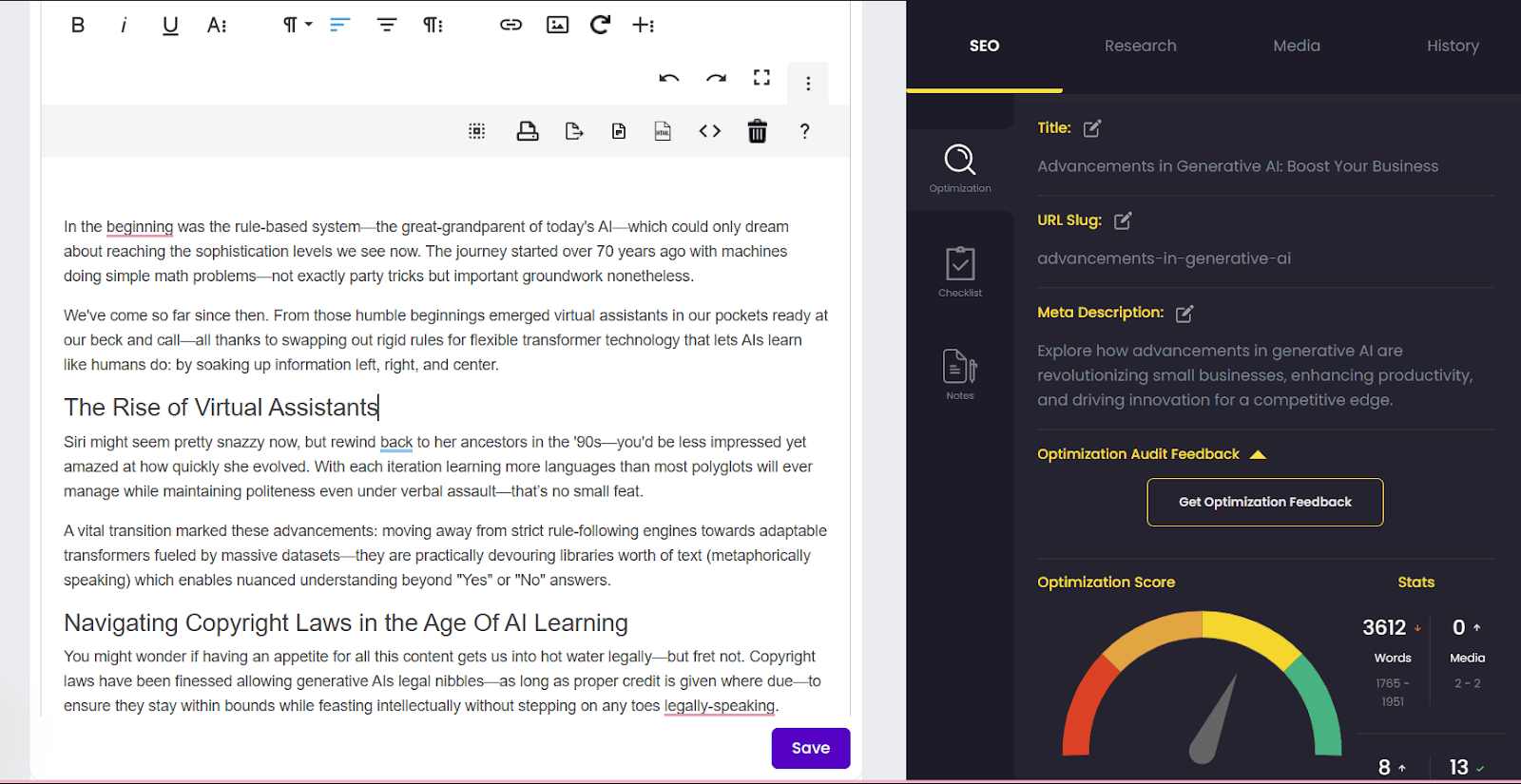Screen dimensions: 1521x784
Task: Insert a hyperlink with link icon
Action: click(511, 26)
